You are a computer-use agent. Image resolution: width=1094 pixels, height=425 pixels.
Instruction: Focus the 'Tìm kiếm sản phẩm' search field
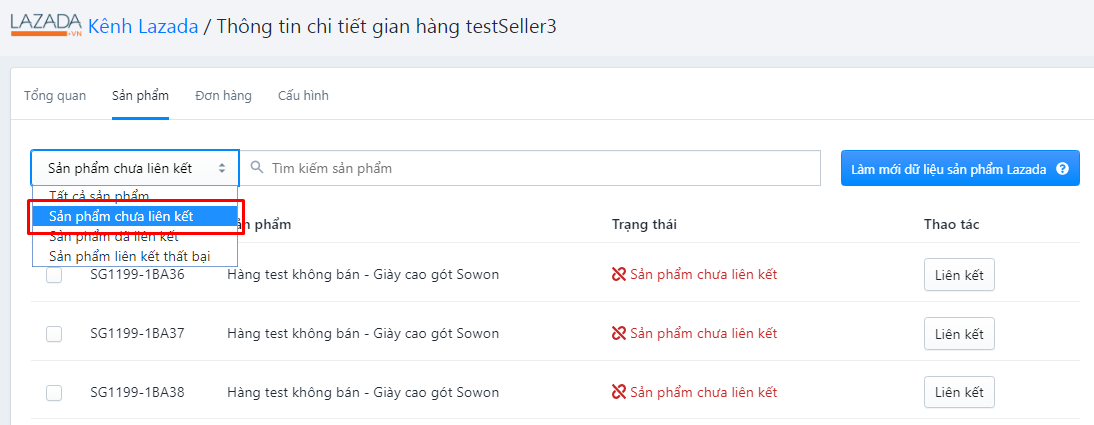[x=531, y=168]
